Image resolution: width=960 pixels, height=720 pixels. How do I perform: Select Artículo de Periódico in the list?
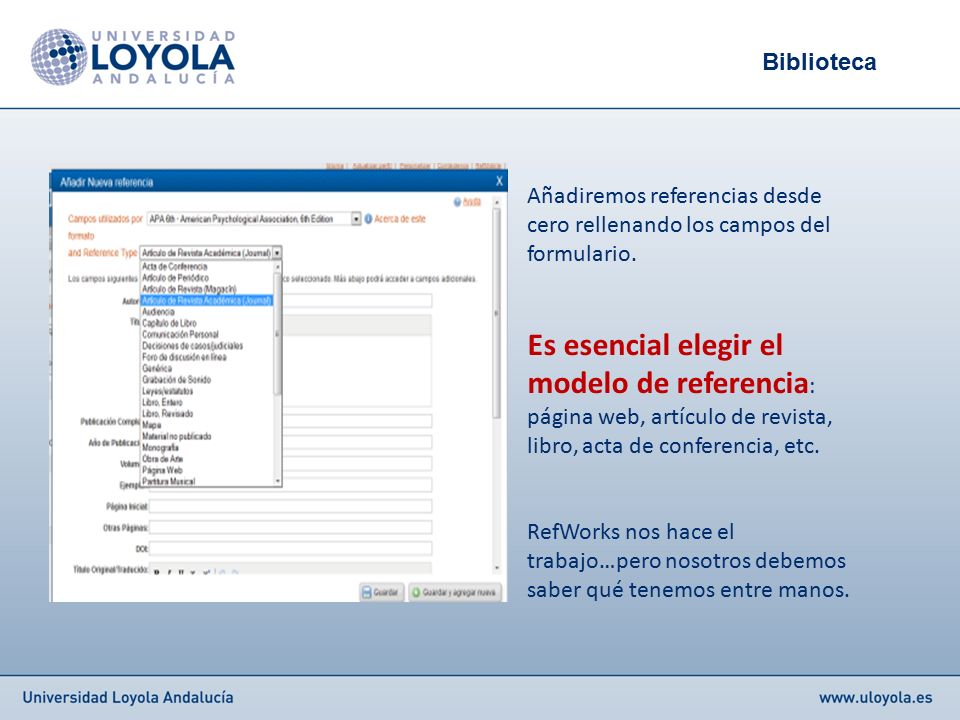pyautogui.click(x=175, y=278)
